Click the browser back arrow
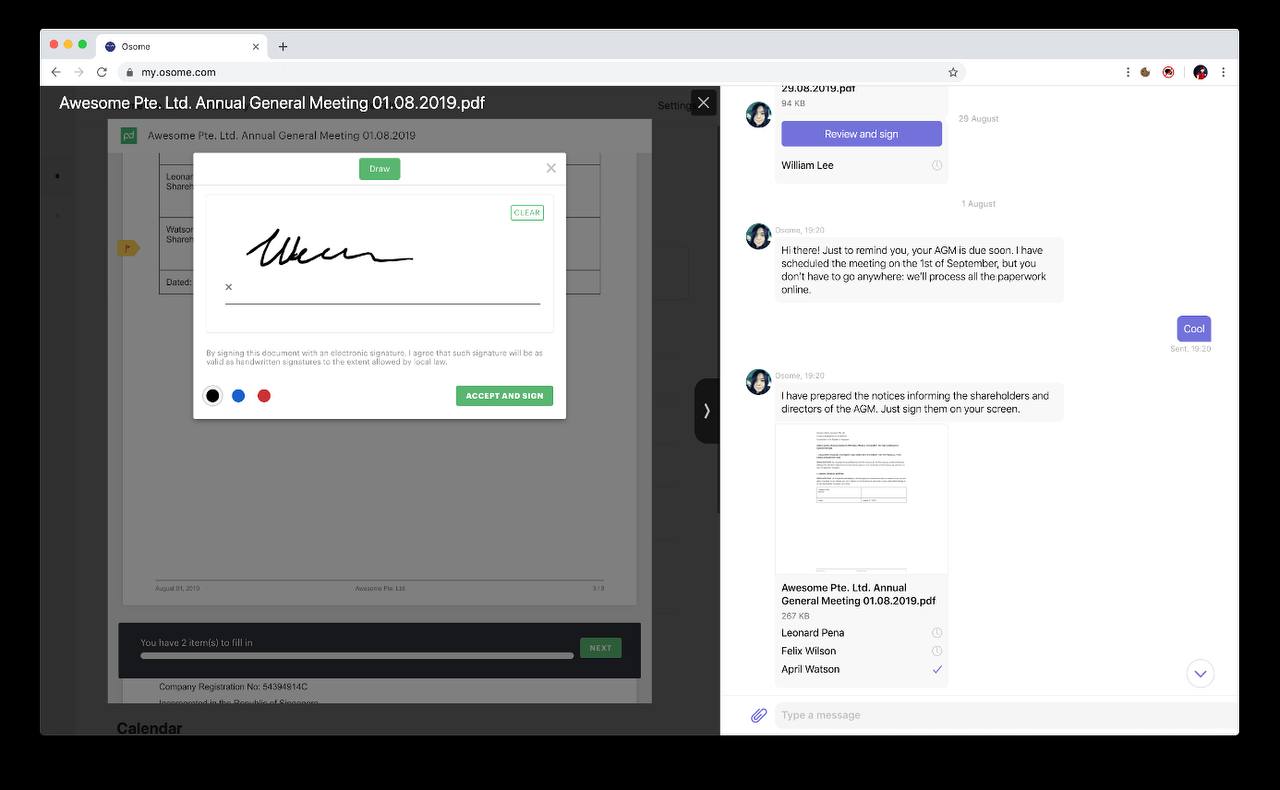Image resolution: width=1280 pixels, height=790 pixels. point(56,72)
